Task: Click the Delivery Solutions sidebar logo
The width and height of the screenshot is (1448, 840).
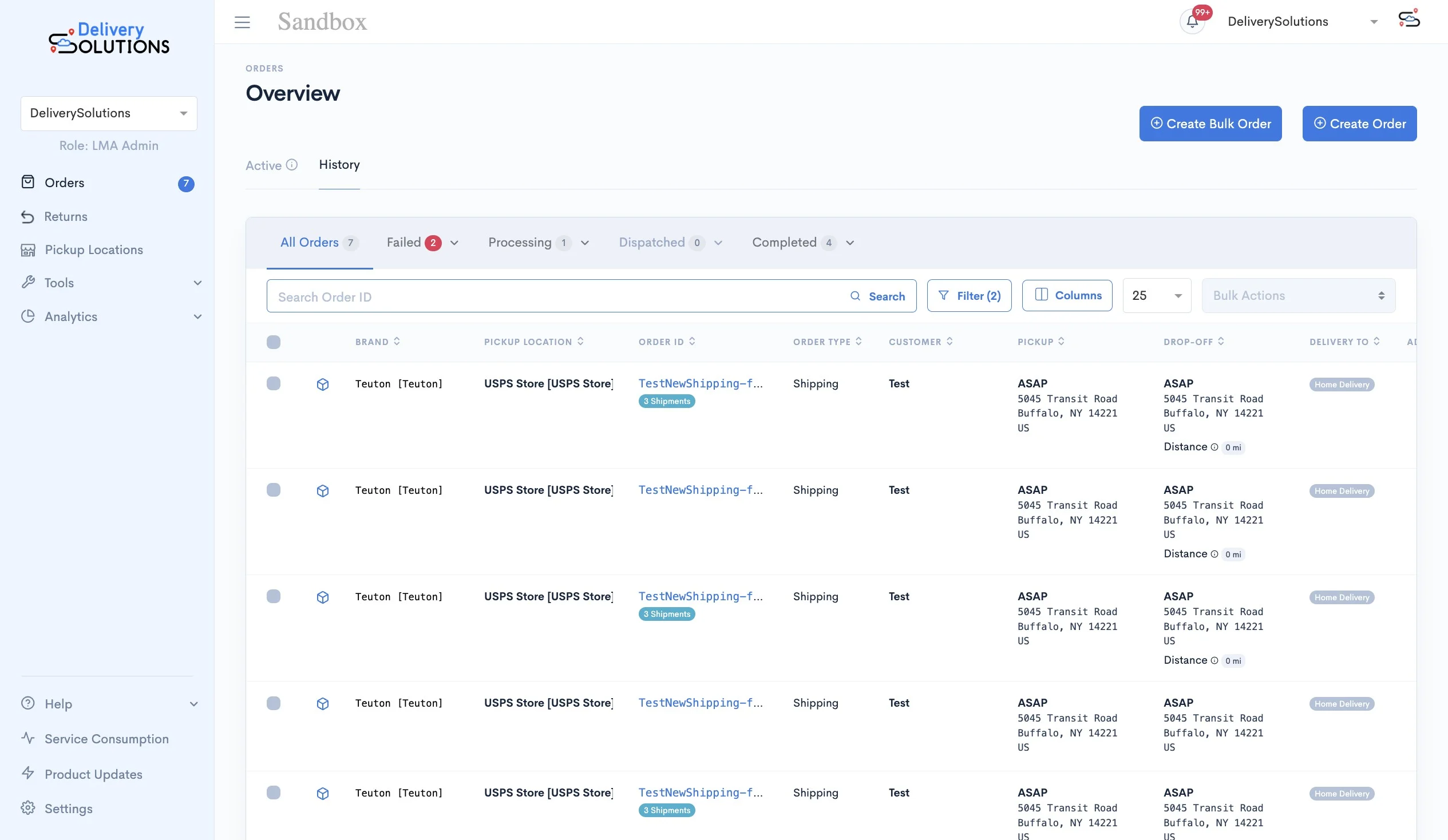Action: click(109, 38)
